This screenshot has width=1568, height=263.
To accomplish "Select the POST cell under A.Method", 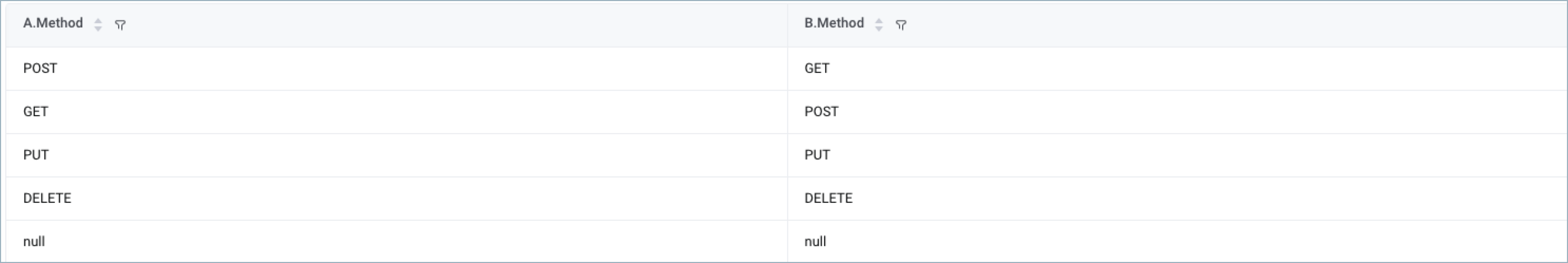I will [x=397, y=69].
